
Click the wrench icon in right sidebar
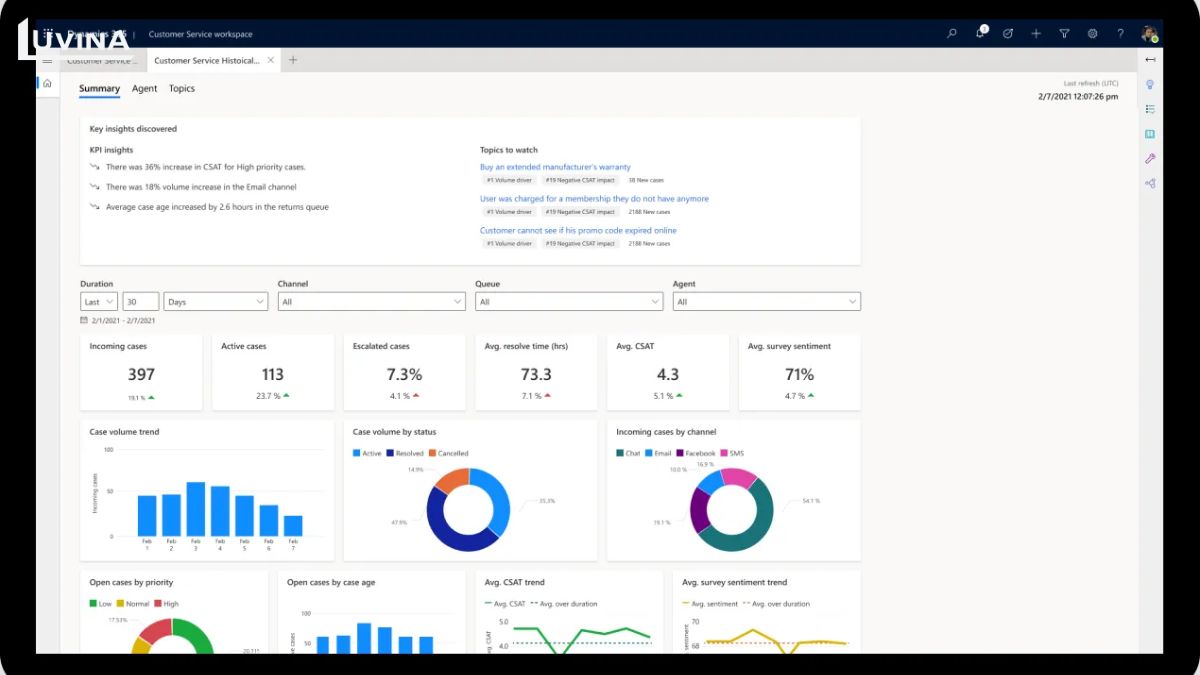coord(1150,159)
